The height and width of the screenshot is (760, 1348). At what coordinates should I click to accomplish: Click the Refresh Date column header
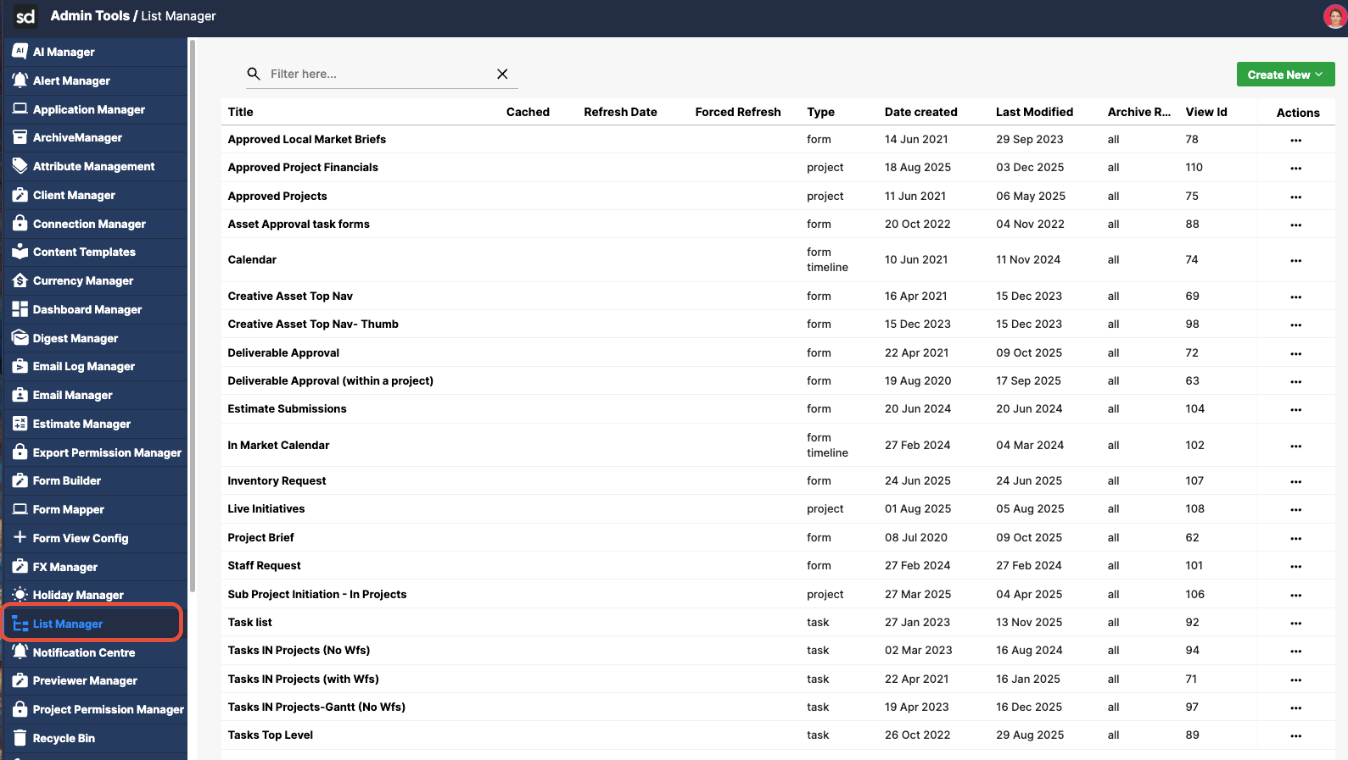point(620,112)
